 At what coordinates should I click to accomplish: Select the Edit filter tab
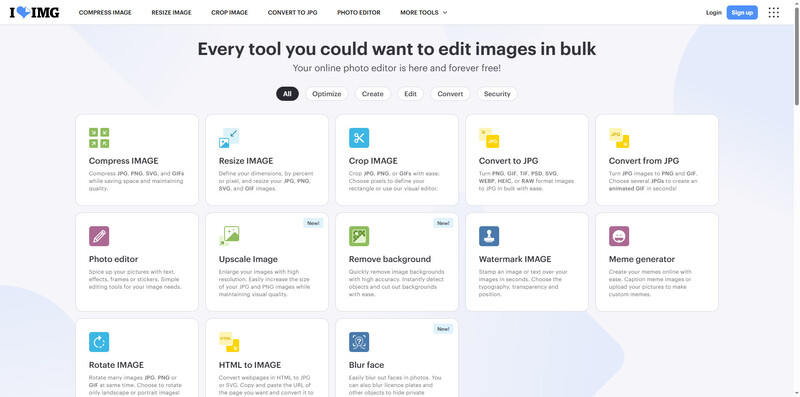(410, 94)
